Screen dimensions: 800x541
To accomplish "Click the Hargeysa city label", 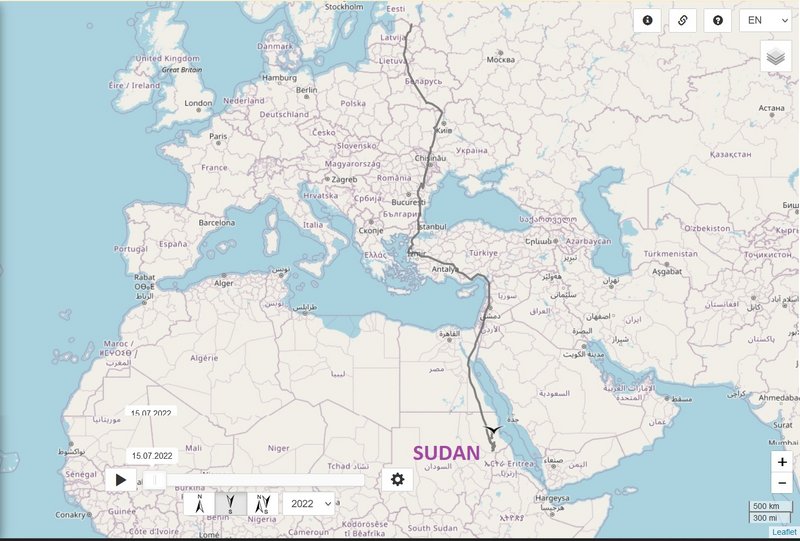I will coord(552,498).
